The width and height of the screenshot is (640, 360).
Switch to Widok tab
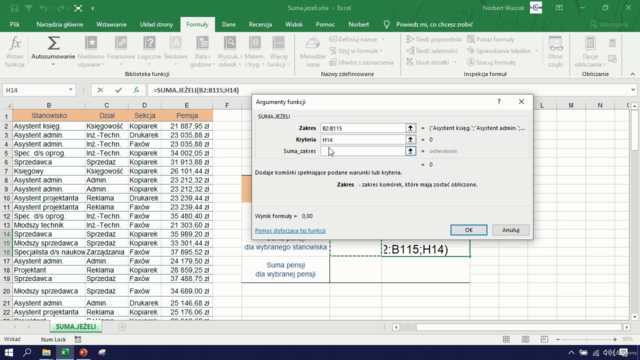tap(293, 24)
